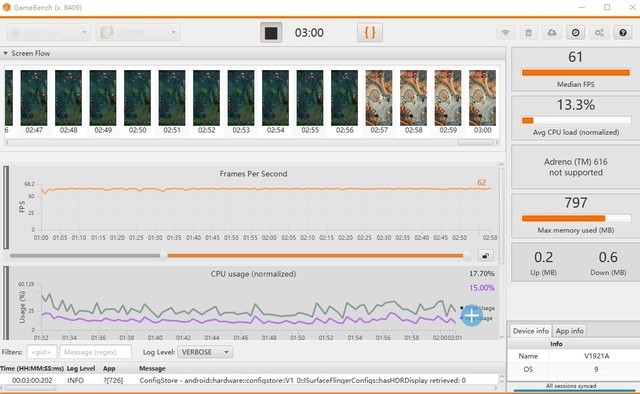Click the left handle of FPS range slider
Screen dimensions: 640x394
coord(164,256)
